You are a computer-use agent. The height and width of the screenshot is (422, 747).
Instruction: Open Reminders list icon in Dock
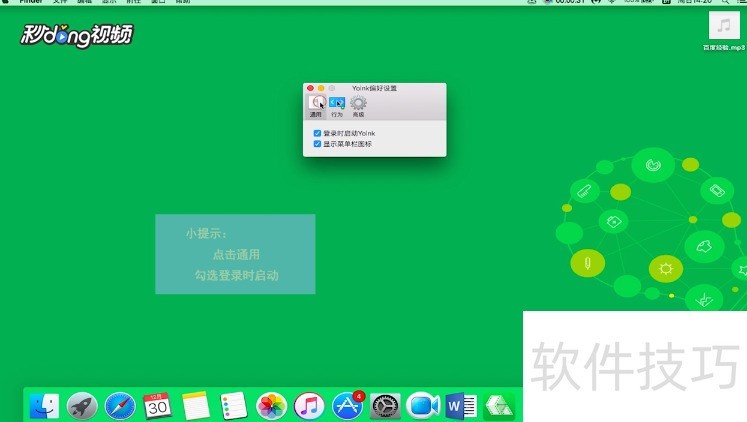233,406
